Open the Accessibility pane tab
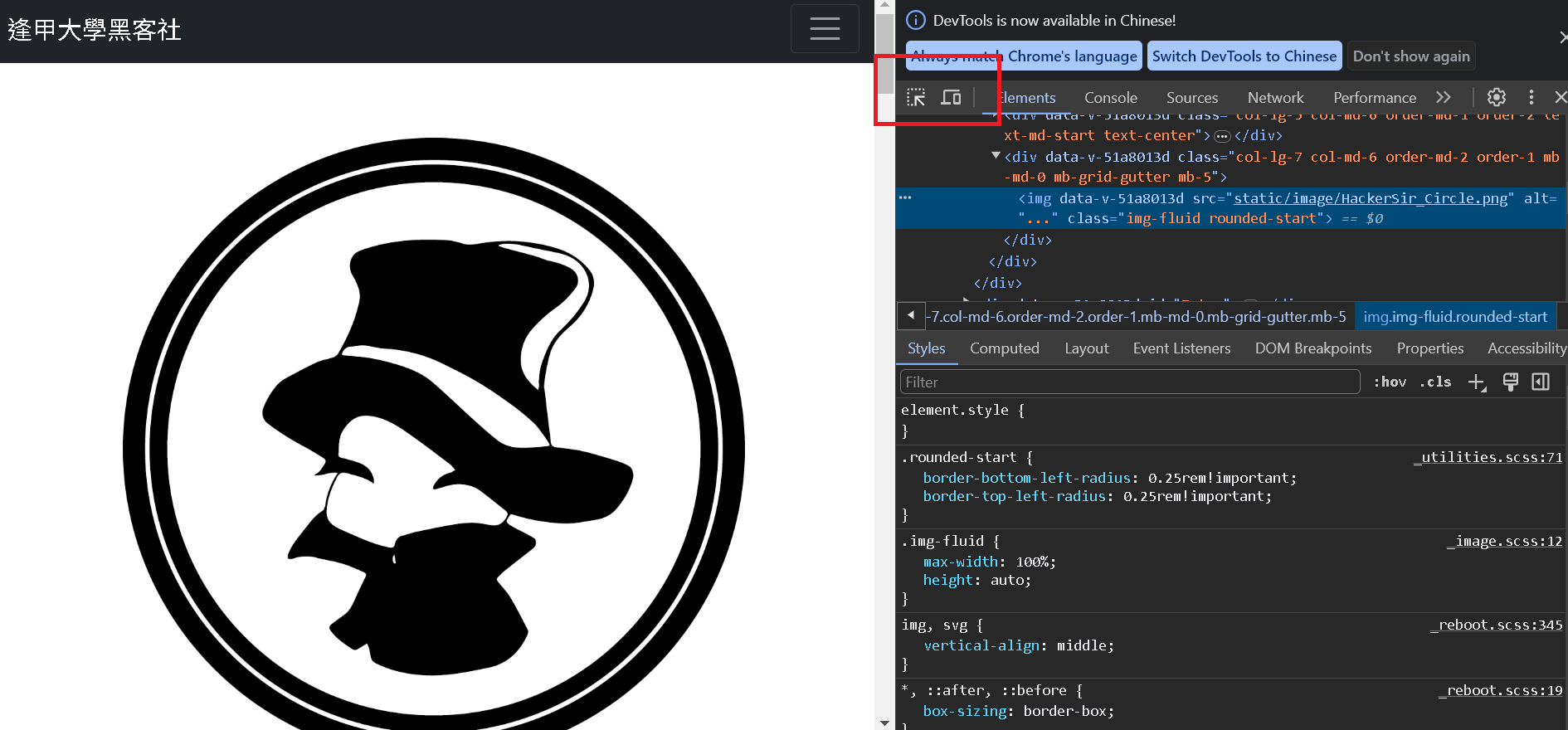1568x730 pixels. (1527, 348)
